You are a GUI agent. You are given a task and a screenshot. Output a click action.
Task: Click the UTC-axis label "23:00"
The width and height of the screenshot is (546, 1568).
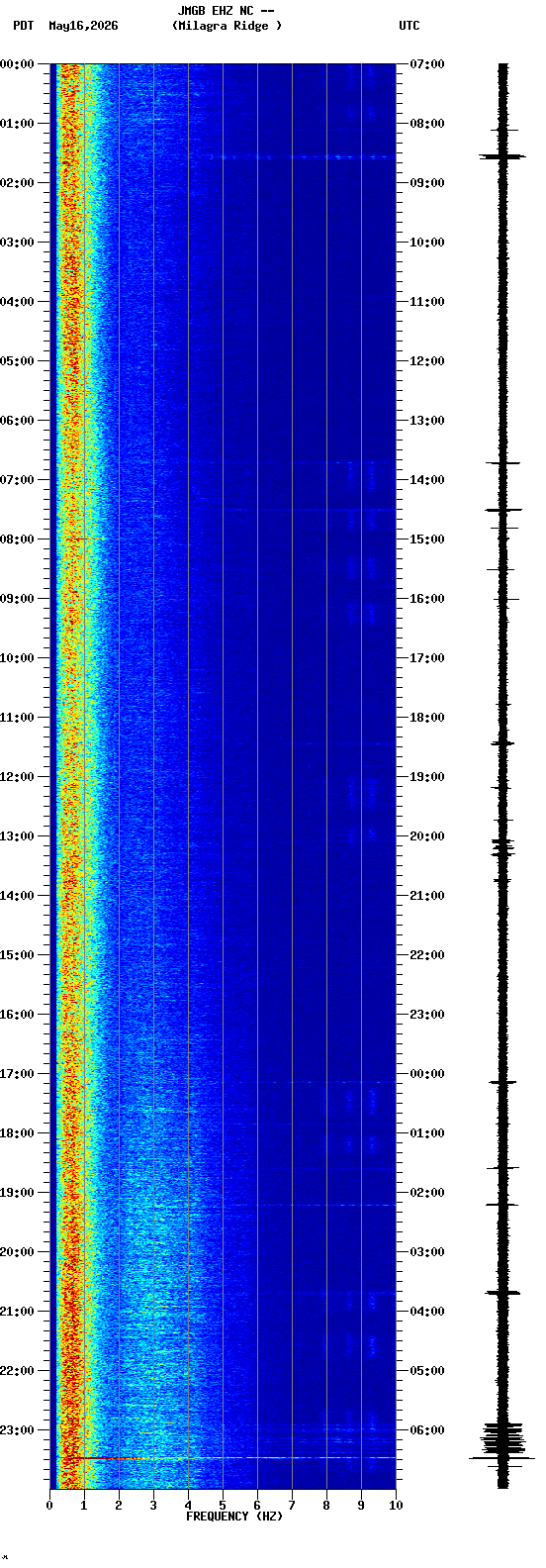point(427,1015)
